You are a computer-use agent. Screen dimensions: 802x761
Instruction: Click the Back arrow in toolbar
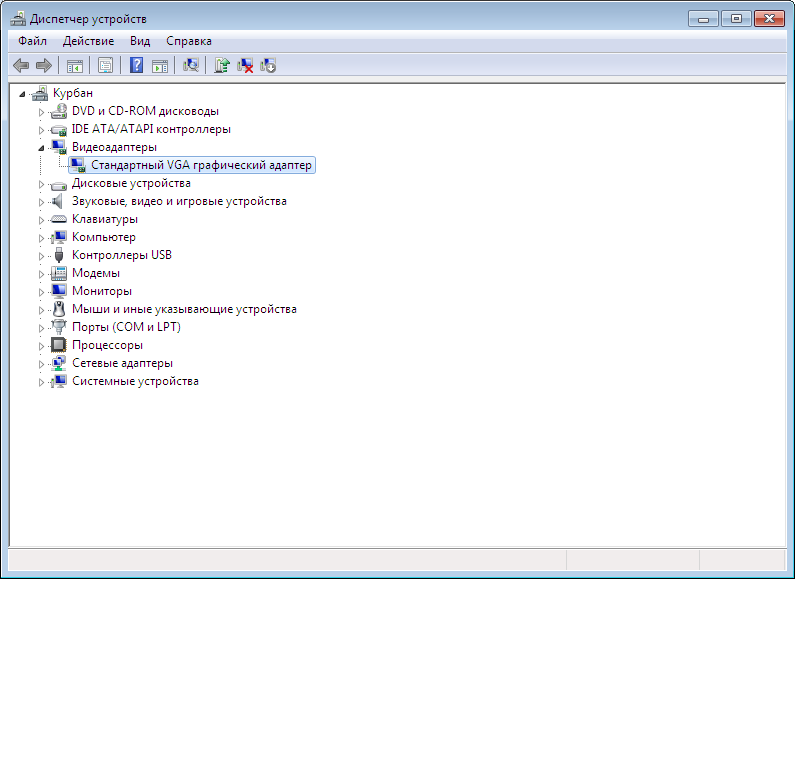[21, 65]
